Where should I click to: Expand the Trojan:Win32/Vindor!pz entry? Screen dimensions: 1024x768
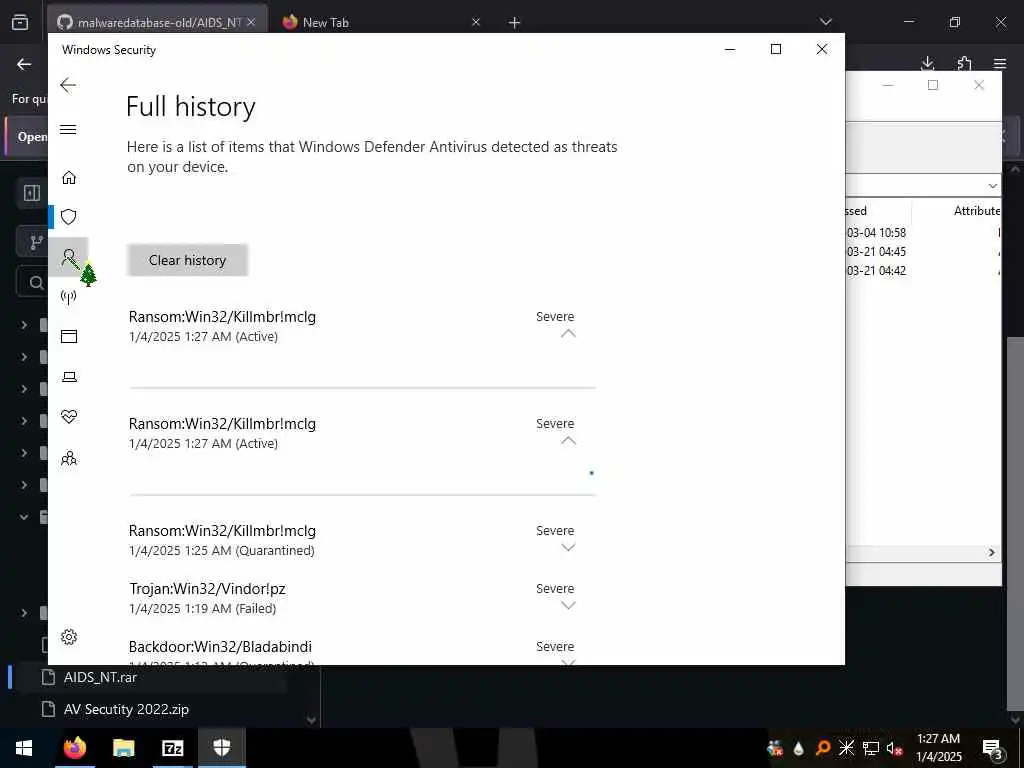tap(568, 605)
